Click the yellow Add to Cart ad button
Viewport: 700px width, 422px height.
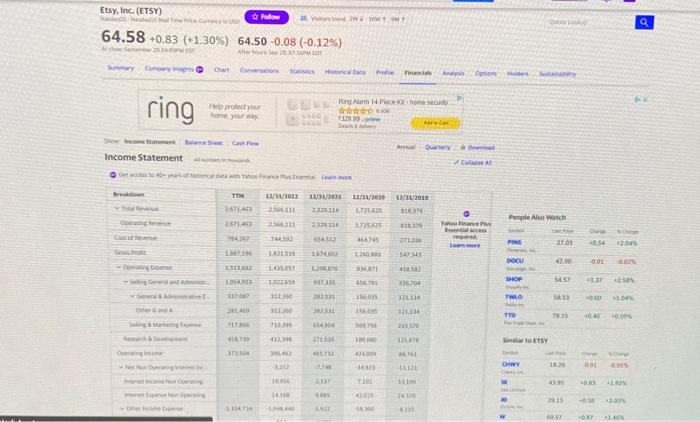pos(435,123)
